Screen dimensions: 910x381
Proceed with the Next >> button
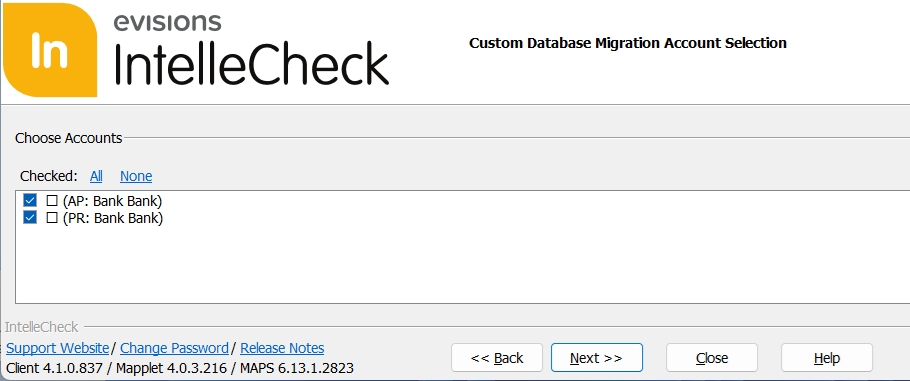pos(597,358)
